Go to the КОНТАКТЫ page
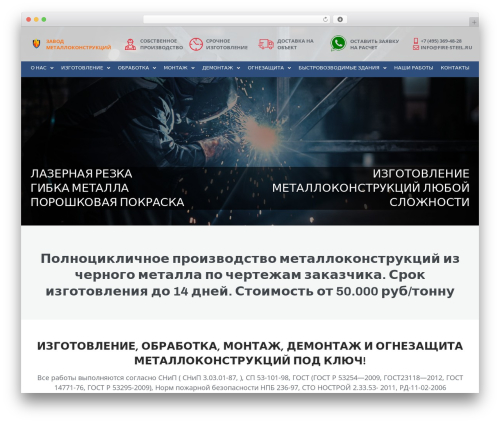 coord(455,68)
